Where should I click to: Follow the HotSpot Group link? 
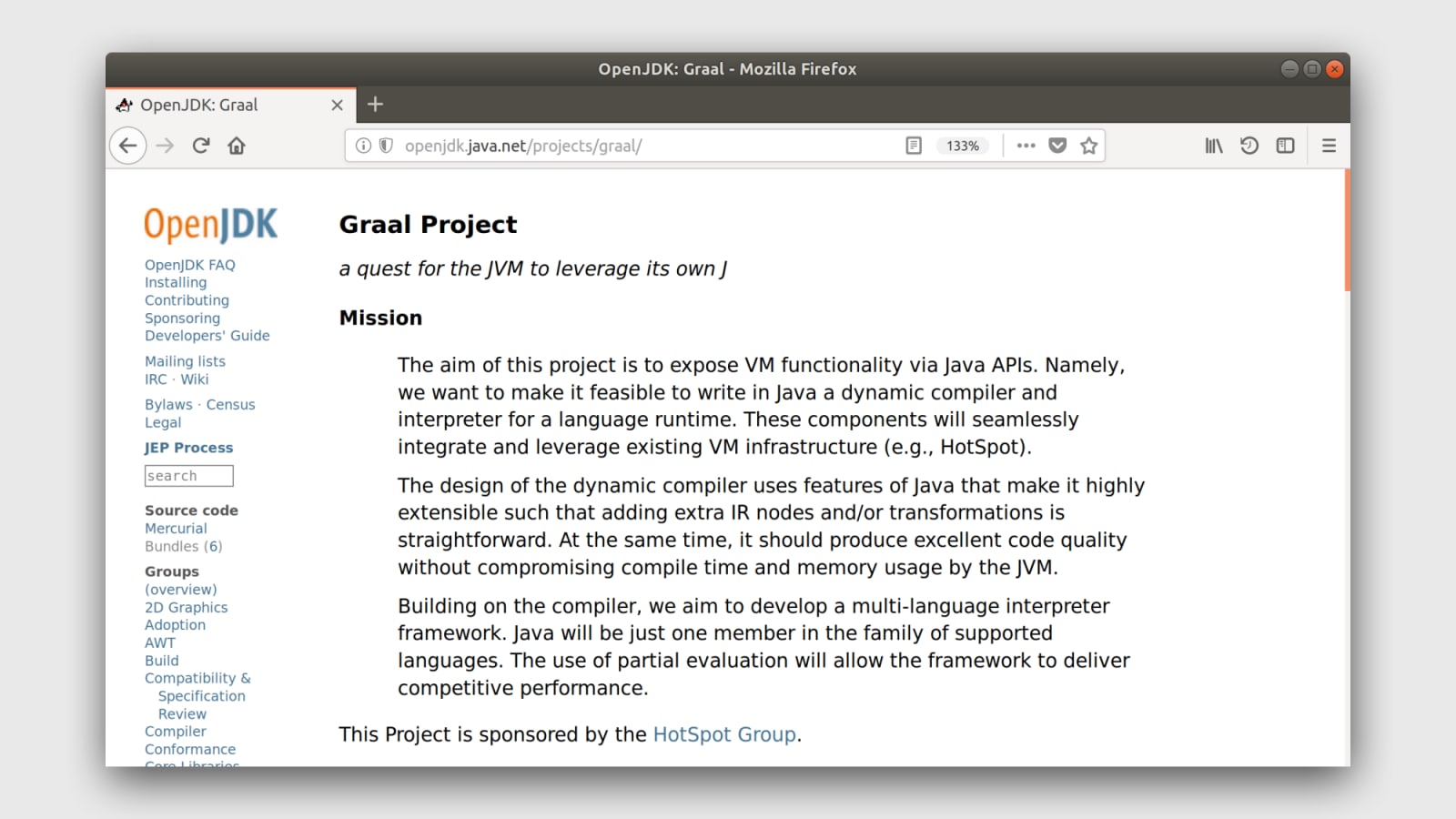tap(724, 734)
